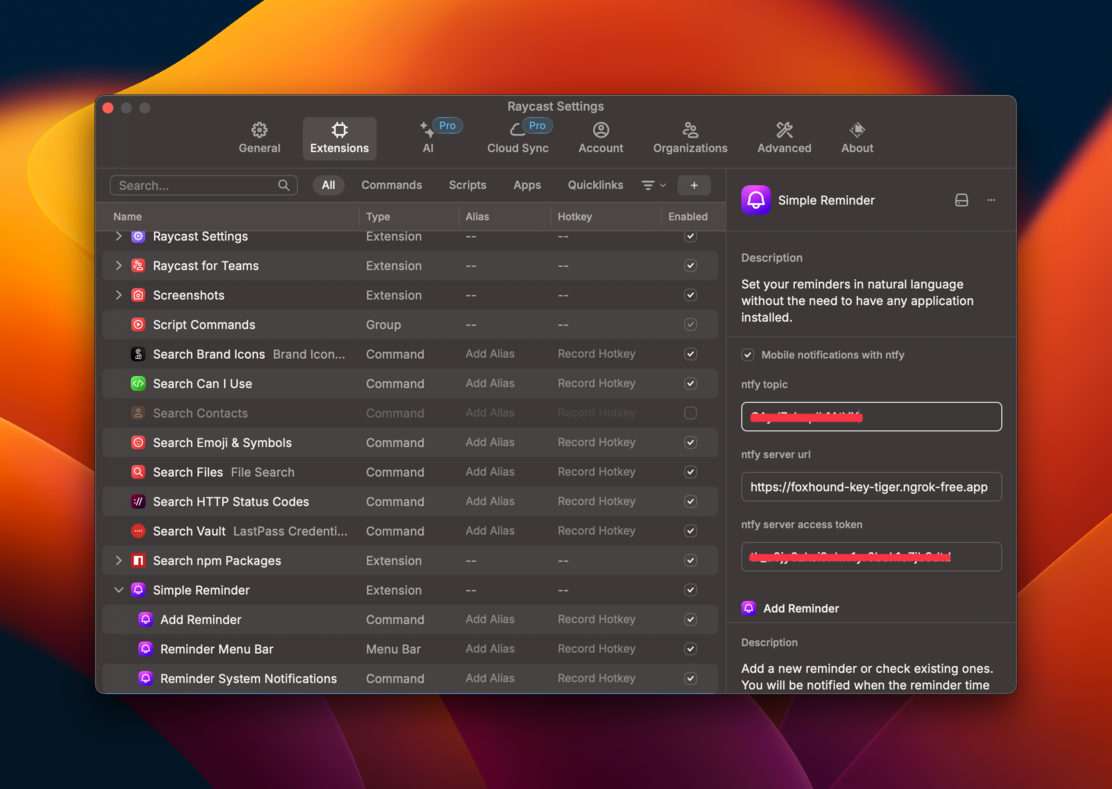Click the Add Reminder detail section icon
This screenshot has height=789, width=1112.
coord(748,608)
